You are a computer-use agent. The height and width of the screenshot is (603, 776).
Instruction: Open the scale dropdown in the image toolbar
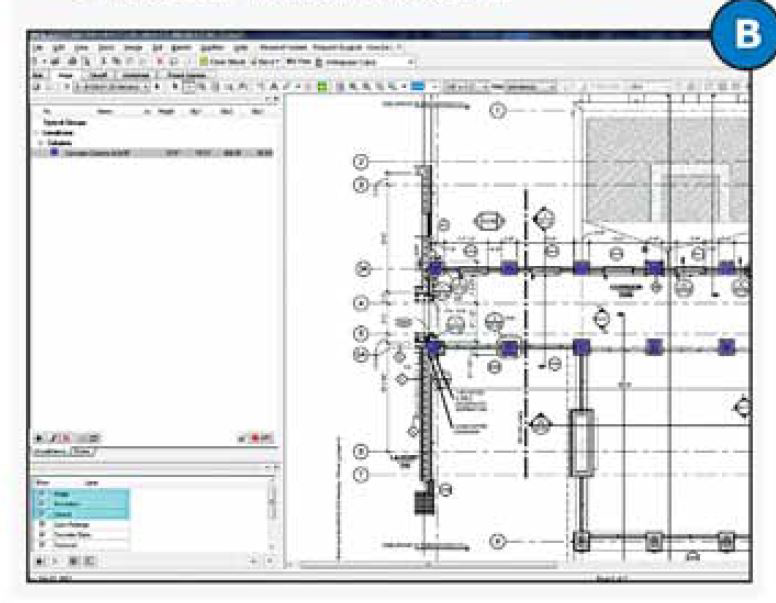click(x=465, y=87)
